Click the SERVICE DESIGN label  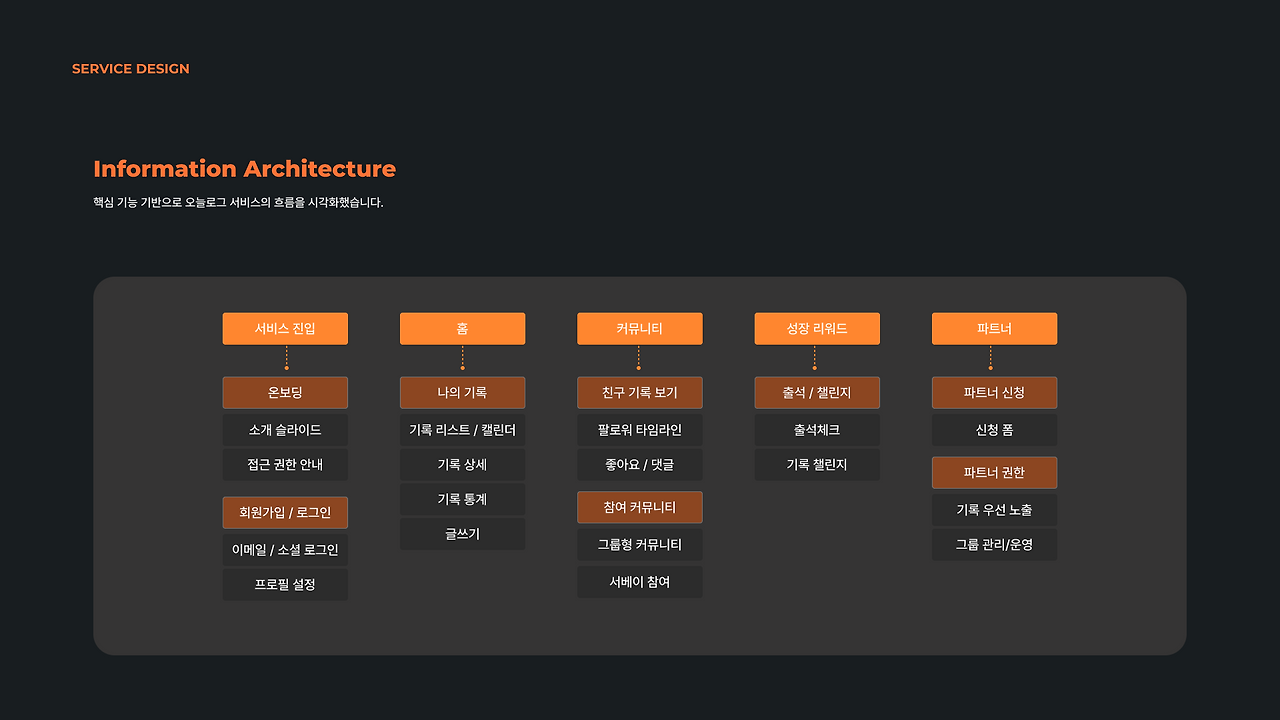coord(131,69)
